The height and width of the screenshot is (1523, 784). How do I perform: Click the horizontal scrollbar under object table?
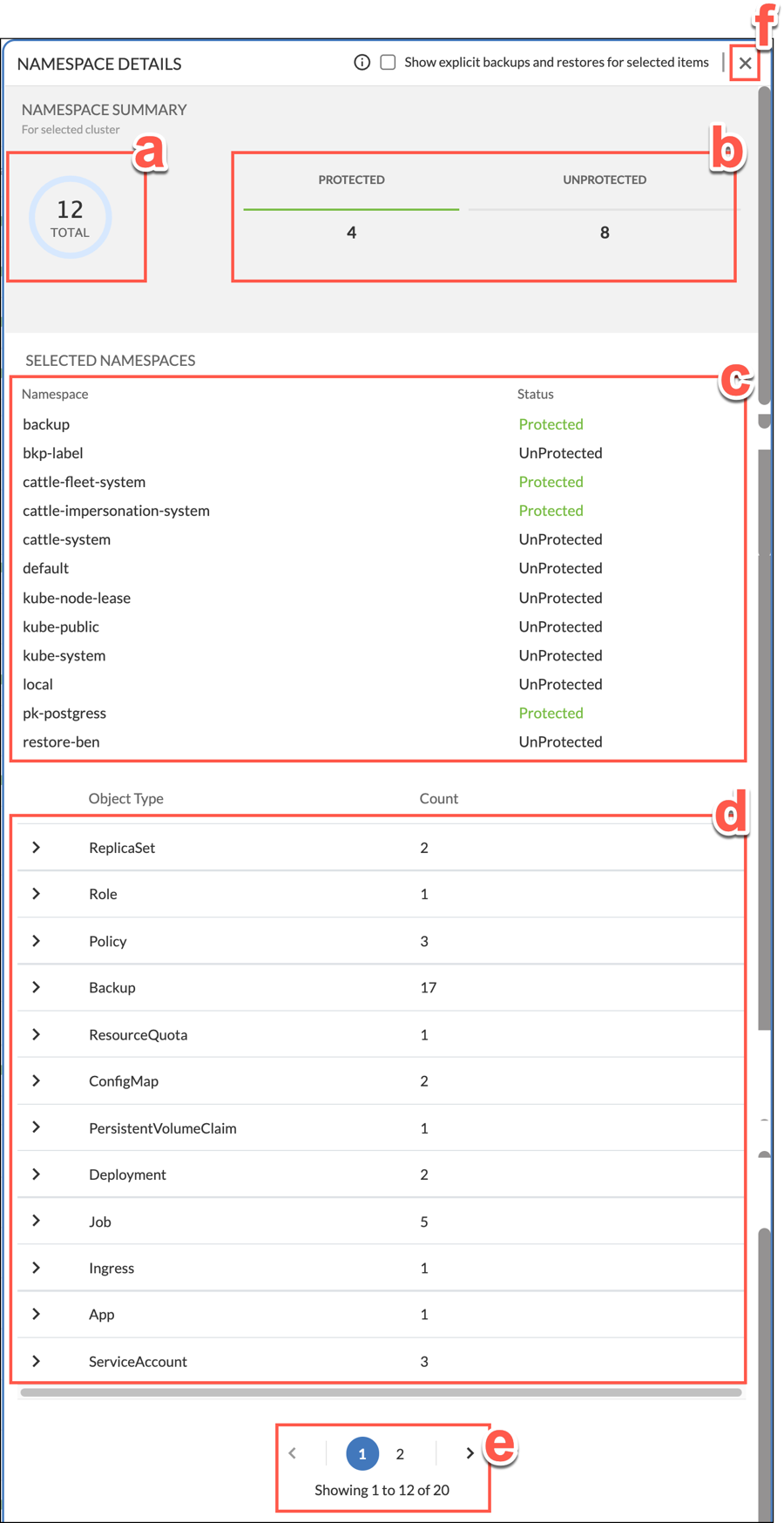coord(381,1392)
